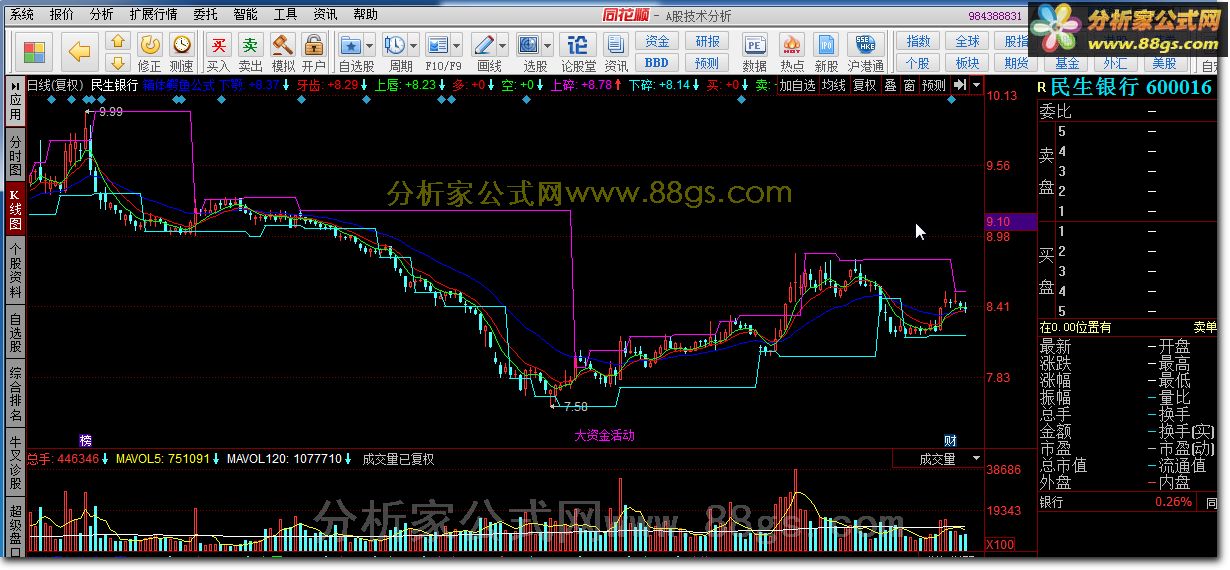This screenshot has height=570, width=1230.
Task: Toggle 复权 price adjustment on chart
Action: click(x=865, y=86)
